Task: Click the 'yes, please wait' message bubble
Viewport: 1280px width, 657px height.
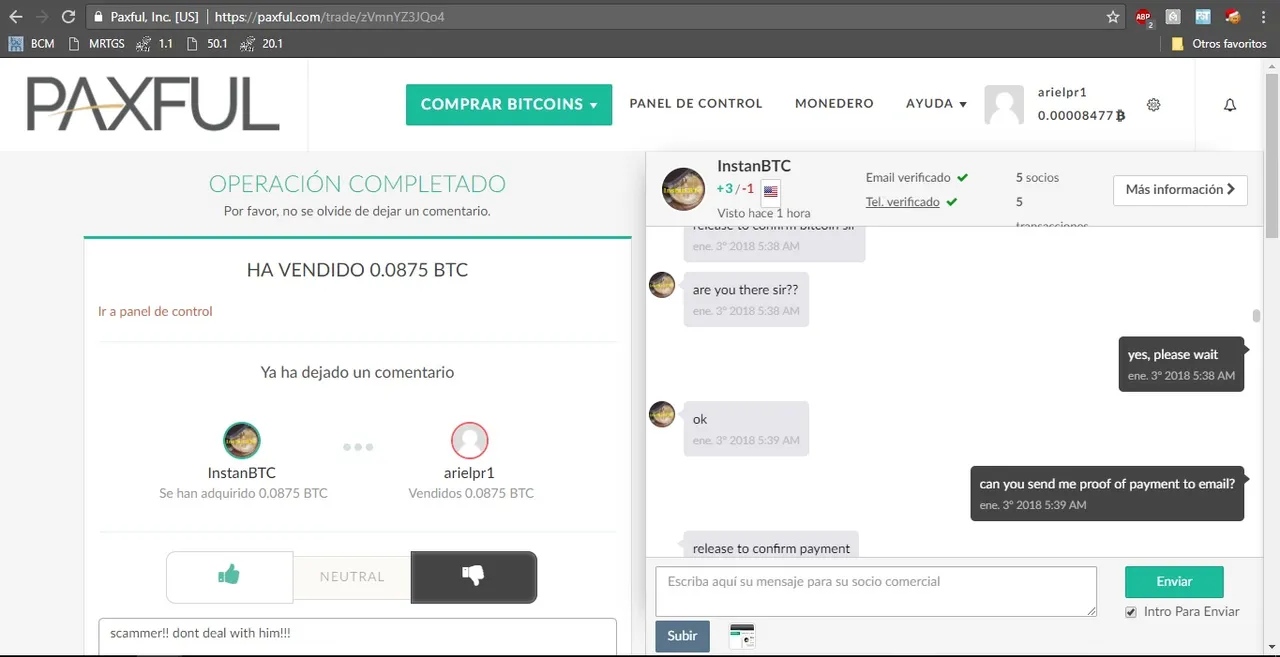Action: [1181, 364]
